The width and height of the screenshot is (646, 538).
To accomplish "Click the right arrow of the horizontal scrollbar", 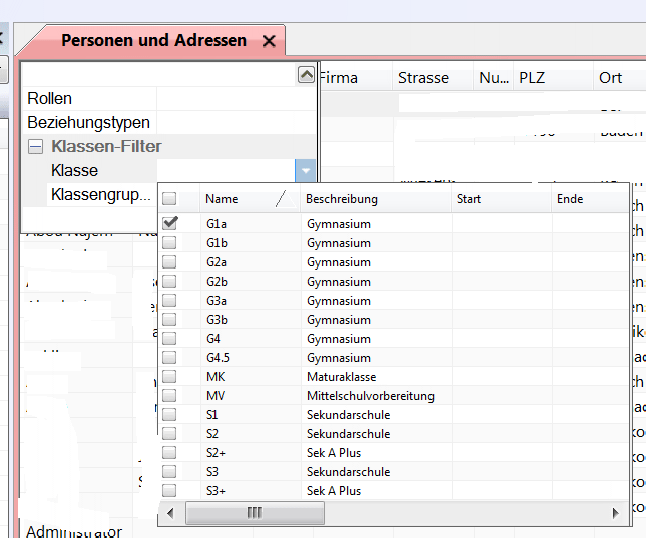I will tap(620, 512).
